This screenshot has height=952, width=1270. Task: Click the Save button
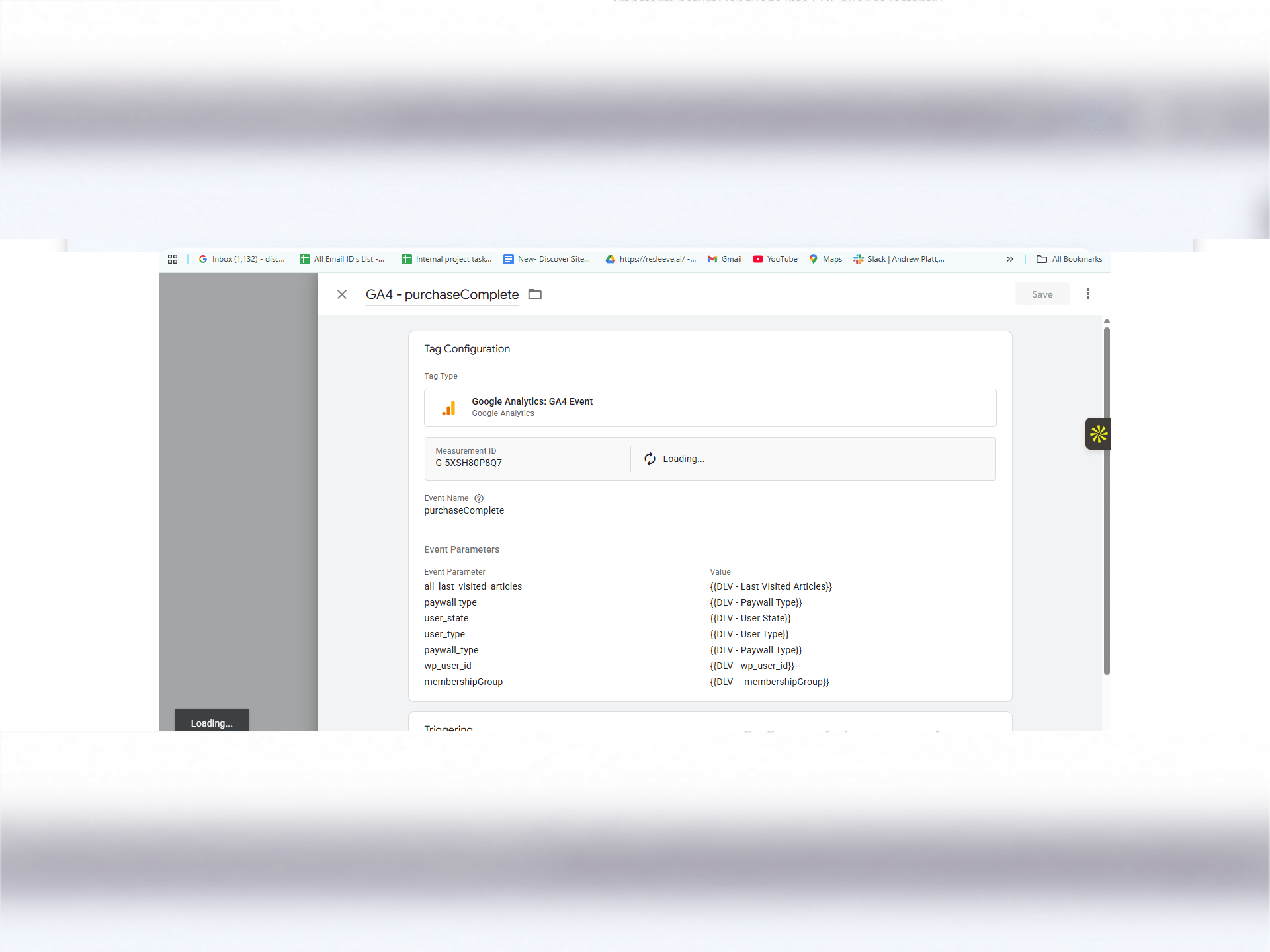[1042, 294]
